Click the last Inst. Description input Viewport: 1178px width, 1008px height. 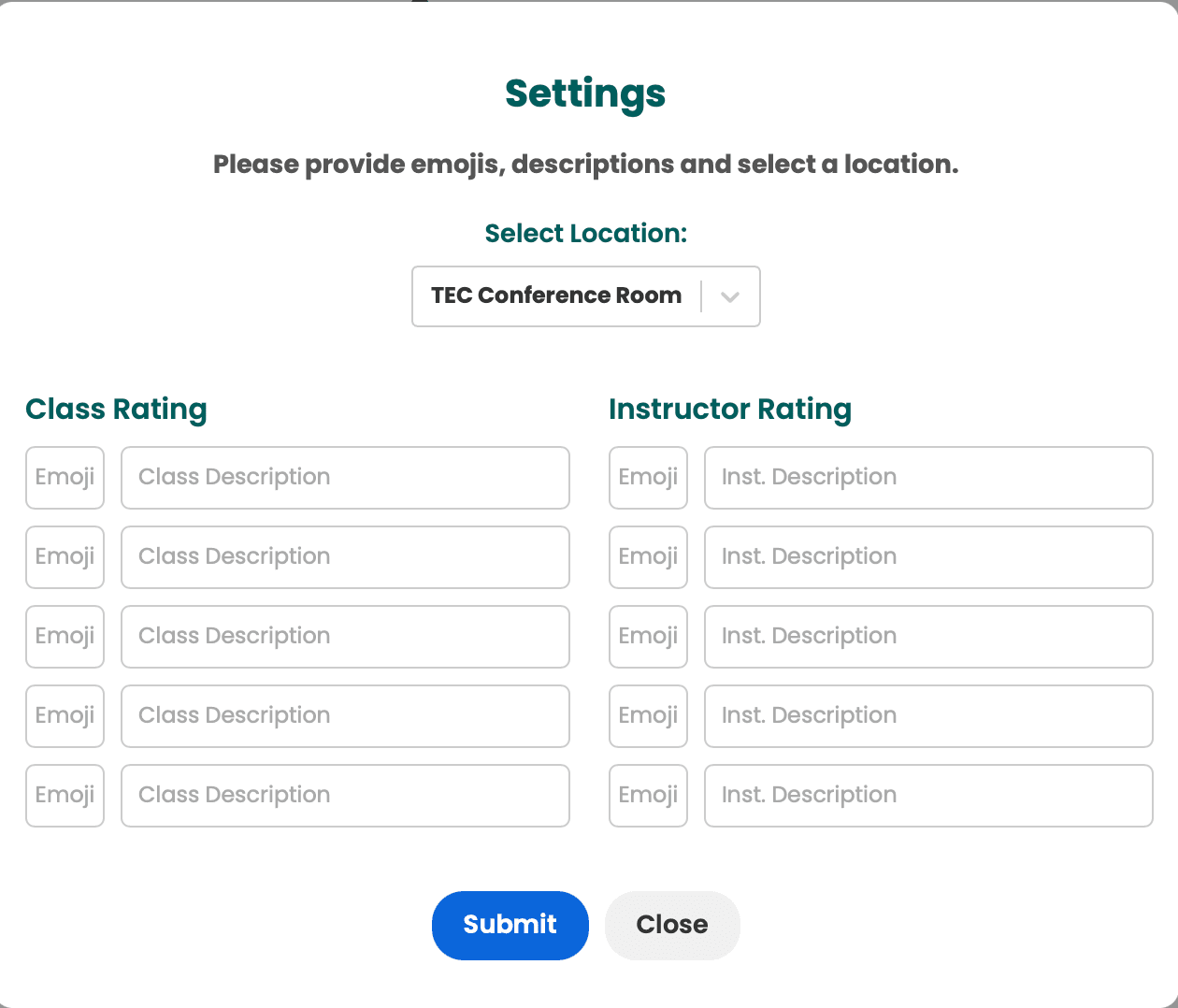928,796
